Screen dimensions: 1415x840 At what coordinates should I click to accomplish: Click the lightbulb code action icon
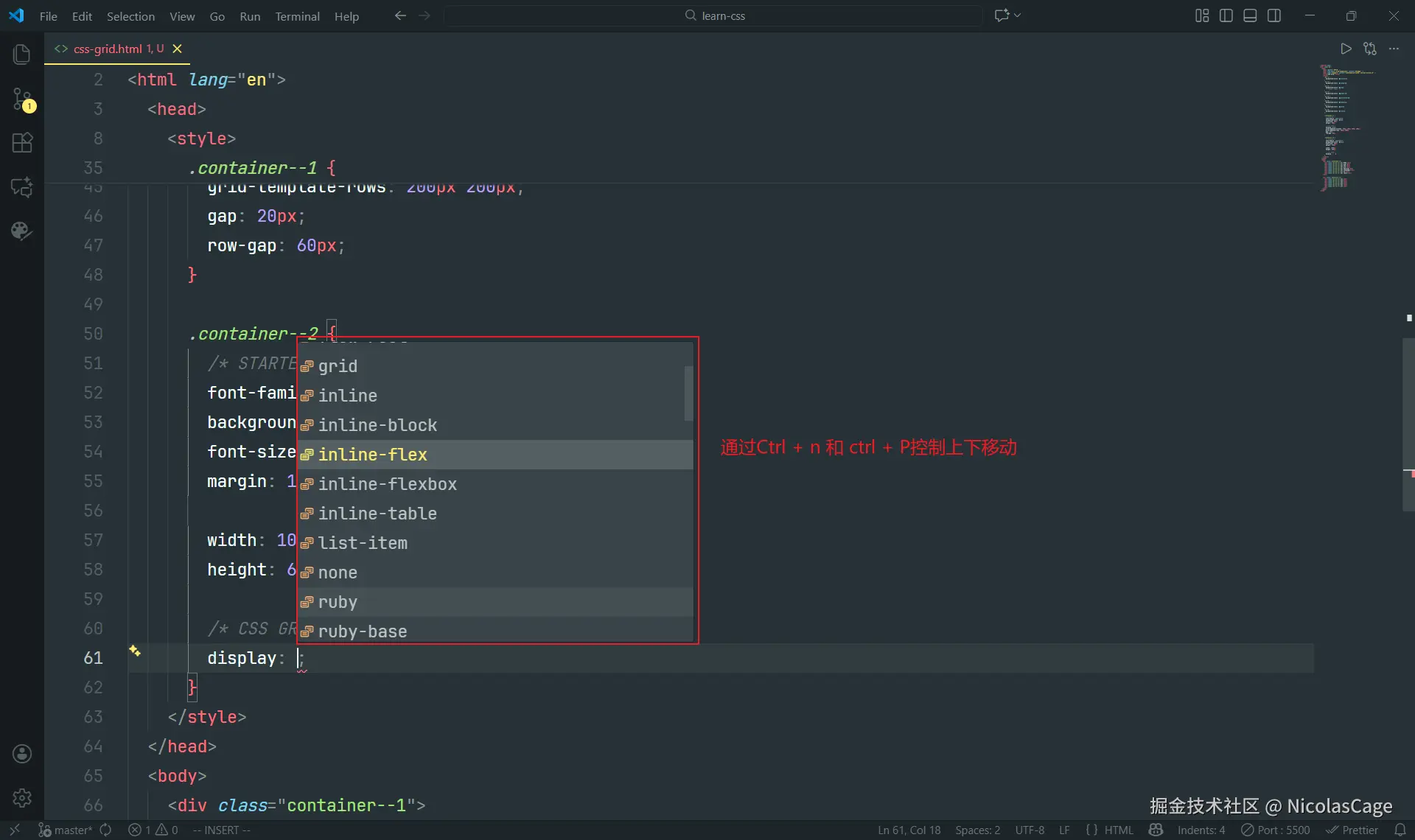135,650
